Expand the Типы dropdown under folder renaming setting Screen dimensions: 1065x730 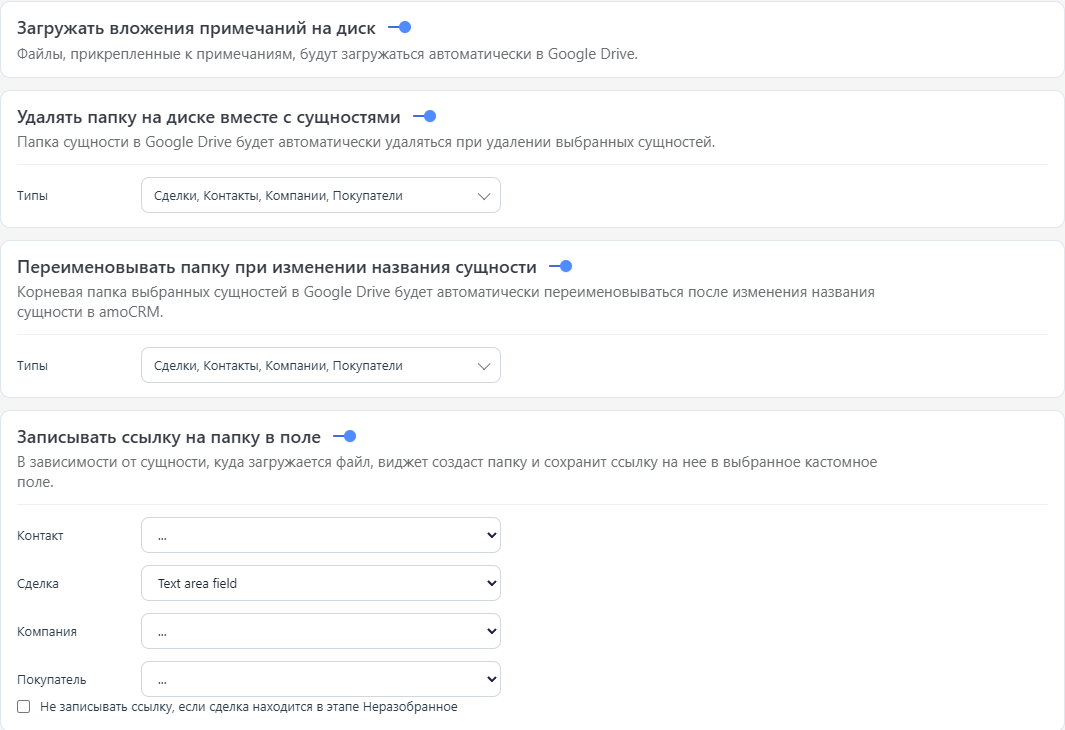pyautogui.click(x=320, y=365)
